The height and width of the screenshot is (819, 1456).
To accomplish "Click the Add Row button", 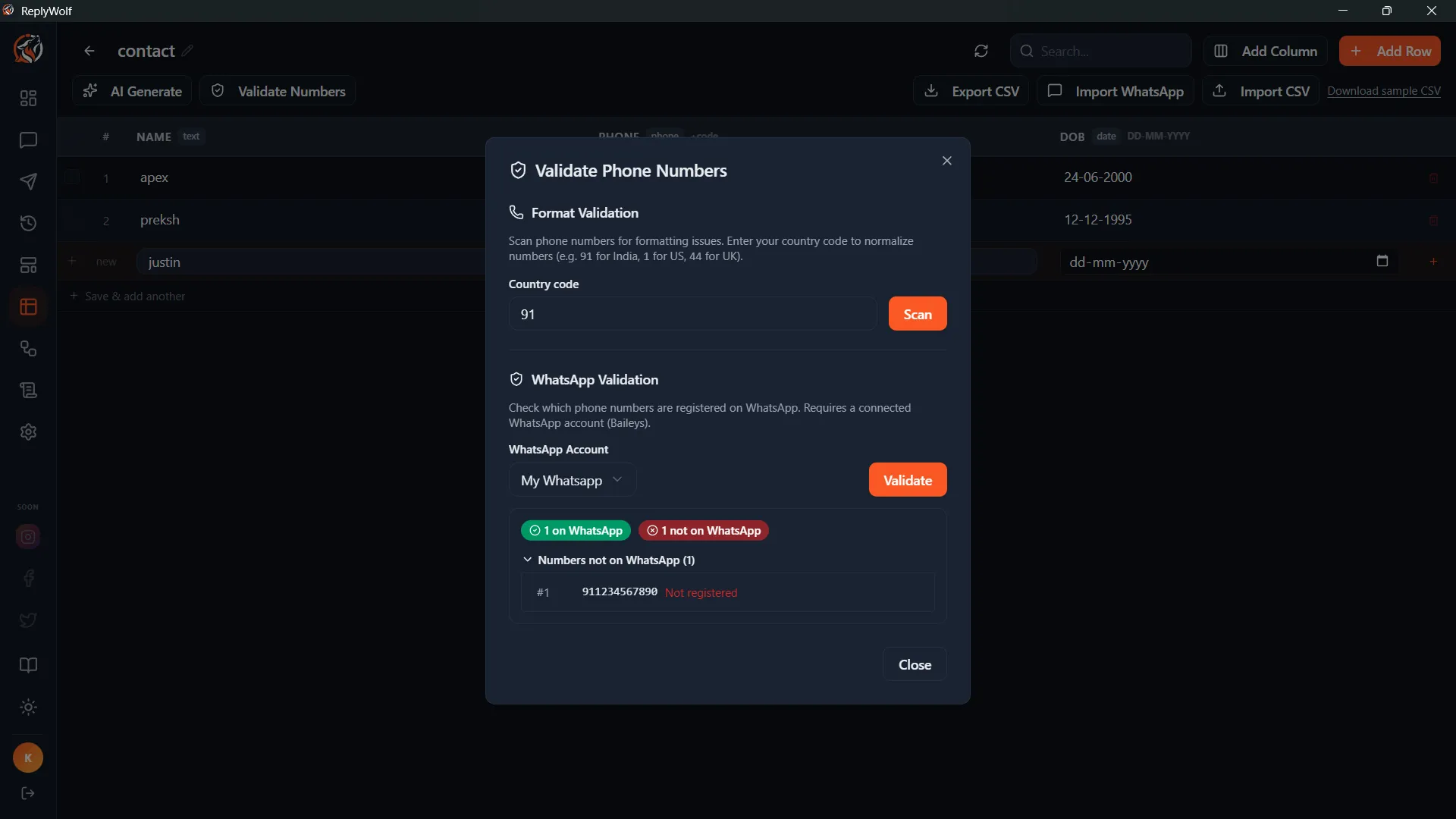I will pos(1390,51).
